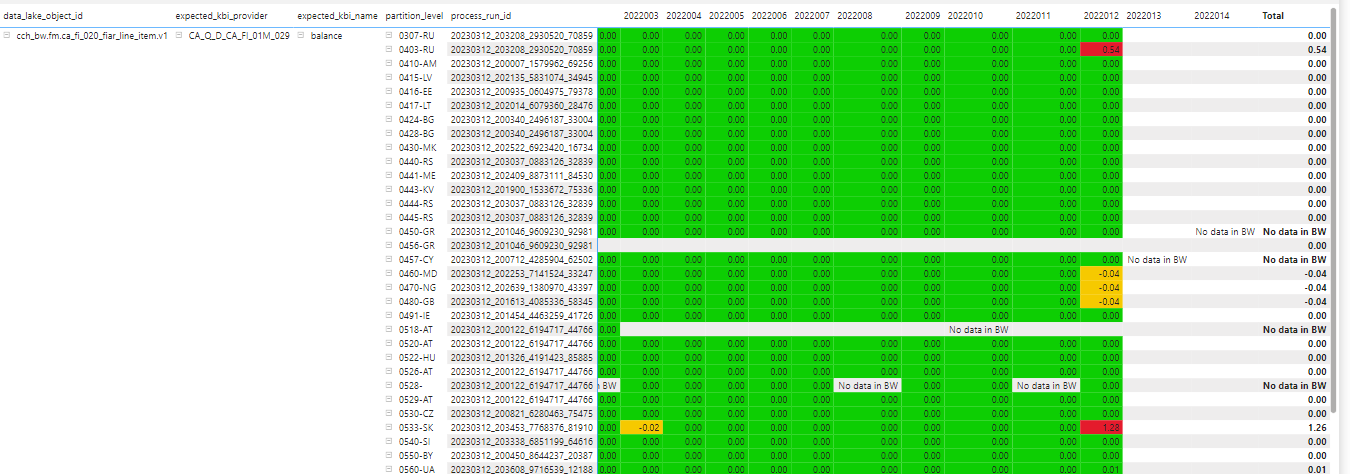Select the 2022014 period column header

(1212, 17)
